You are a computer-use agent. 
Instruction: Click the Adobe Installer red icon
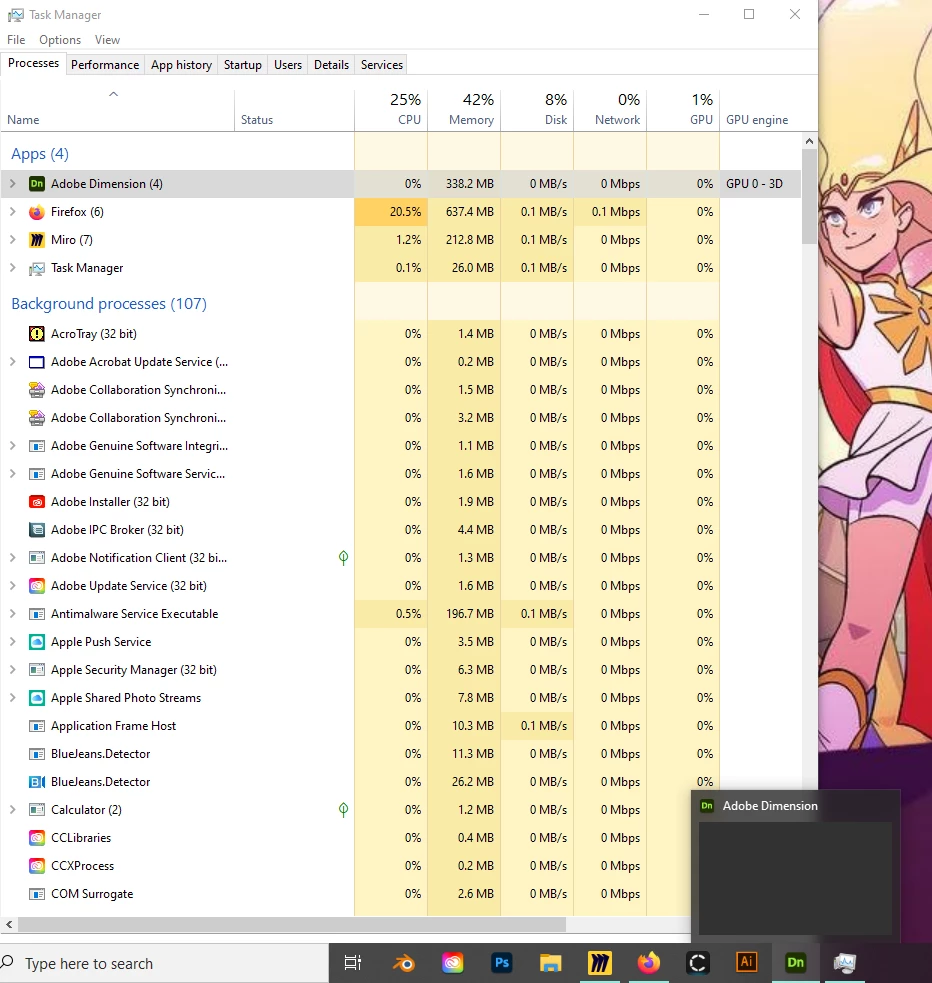click(x=37, y=502)
